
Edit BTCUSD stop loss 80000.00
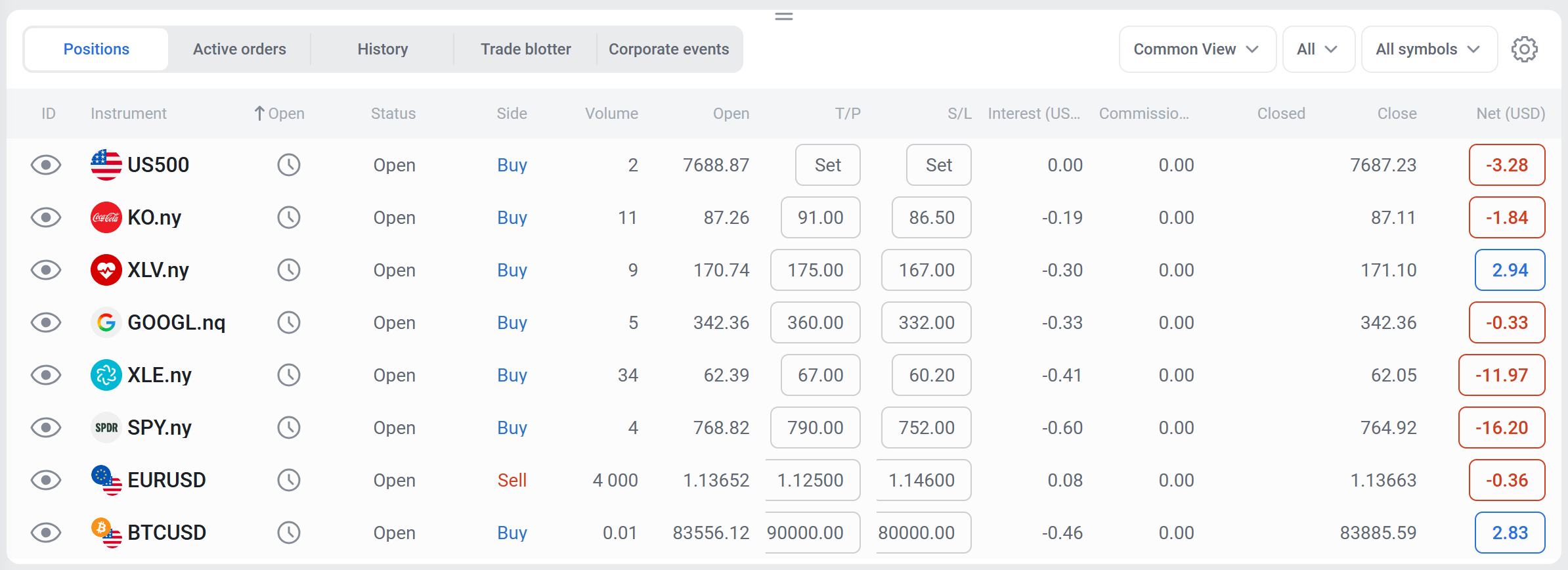tap(923, 533)
